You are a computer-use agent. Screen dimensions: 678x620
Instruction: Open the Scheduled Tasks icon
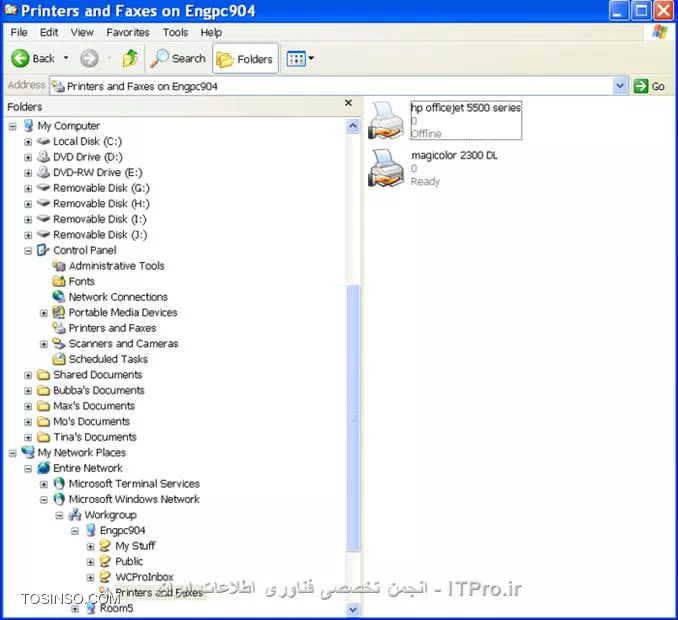tap(59, 359)
